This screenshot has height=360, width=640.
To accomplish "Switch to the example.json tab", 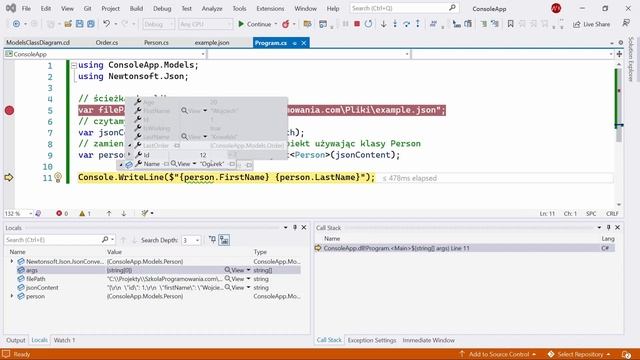I will tap(212, 42).
